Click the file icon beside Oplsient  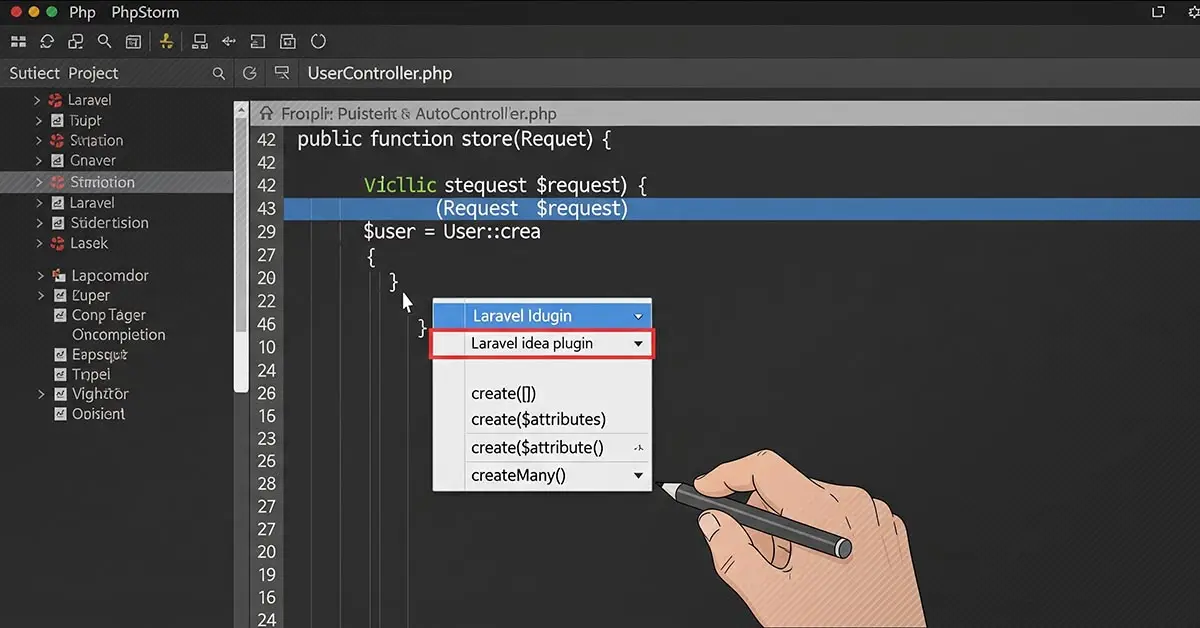tap(59, 414)
